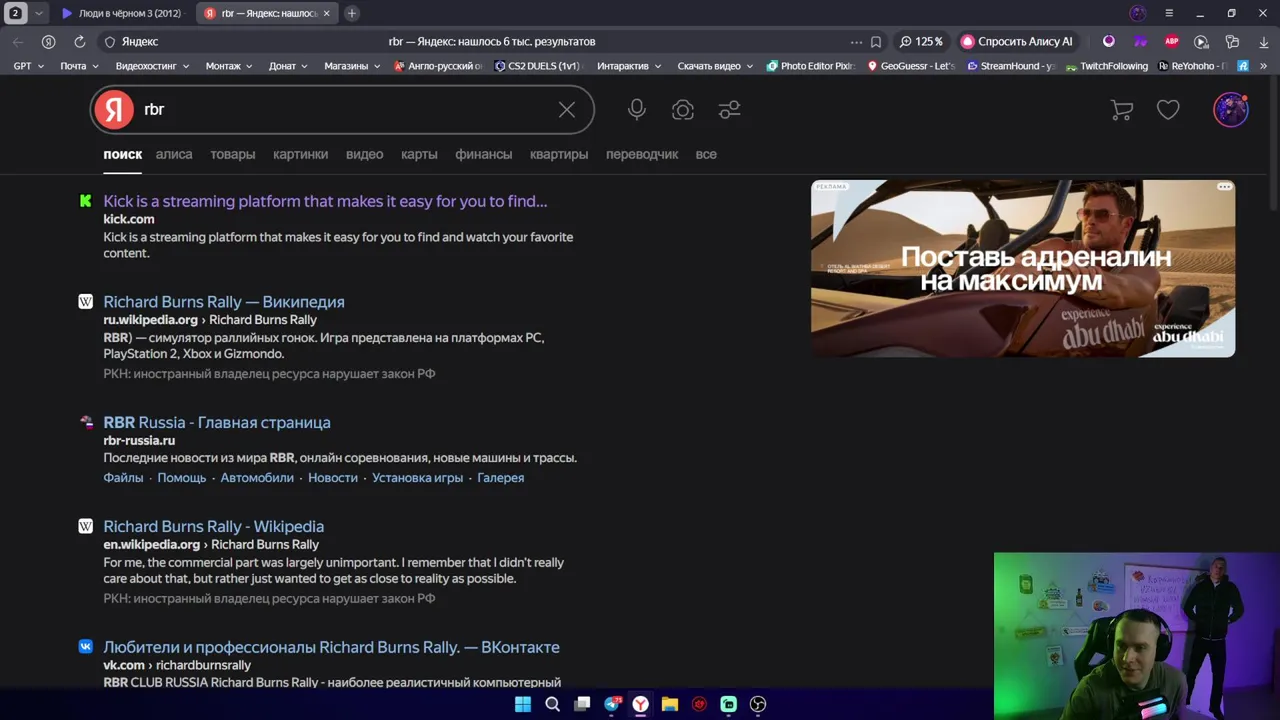Image resolution: width=1280 pixels, height=720 pixels.
Task: Open new tab with plus button
Action: pyautogui.click(x=352, y=13)
